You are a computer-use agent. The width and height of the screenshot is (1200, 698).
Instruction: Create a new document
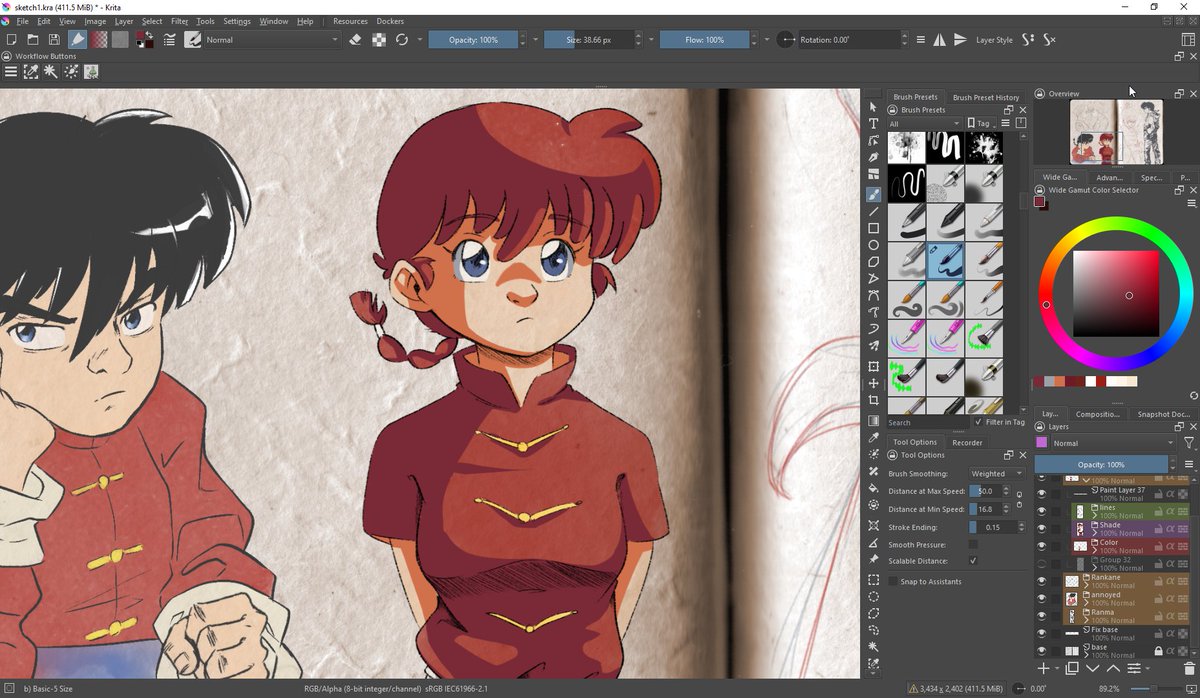[11, 40]
